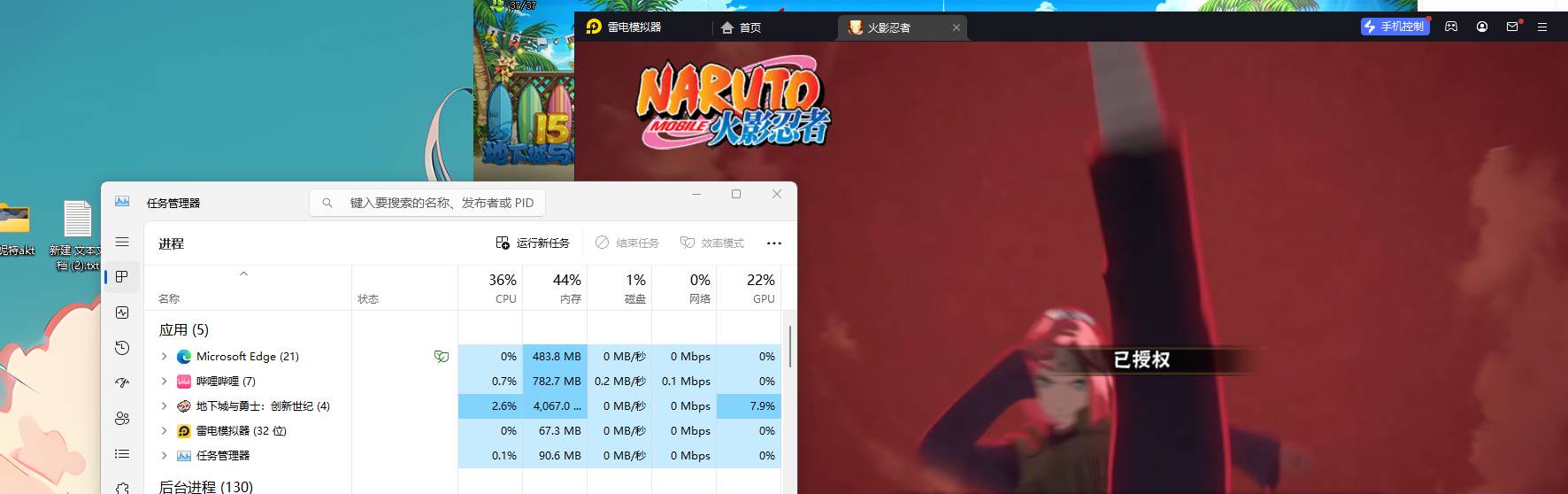Open the Startup apps page in sidebar

tap(122, 382)
